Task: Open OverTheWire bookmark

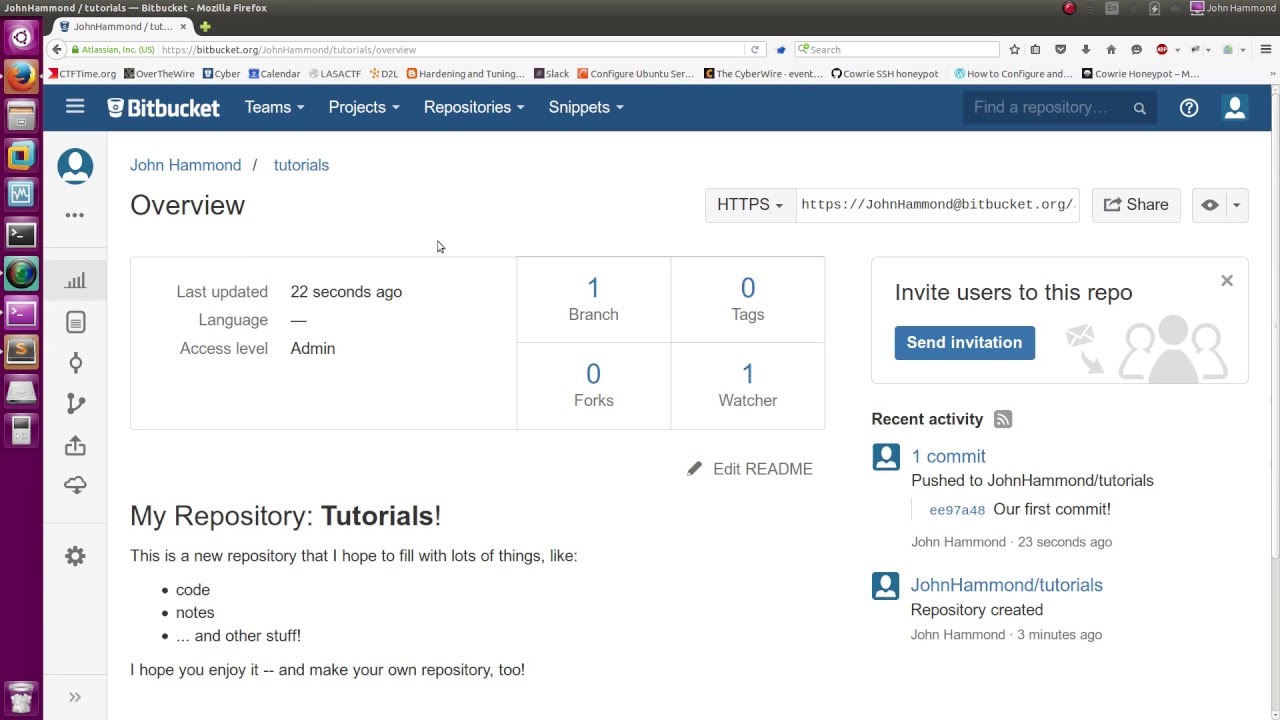Action: click(159, 73)
